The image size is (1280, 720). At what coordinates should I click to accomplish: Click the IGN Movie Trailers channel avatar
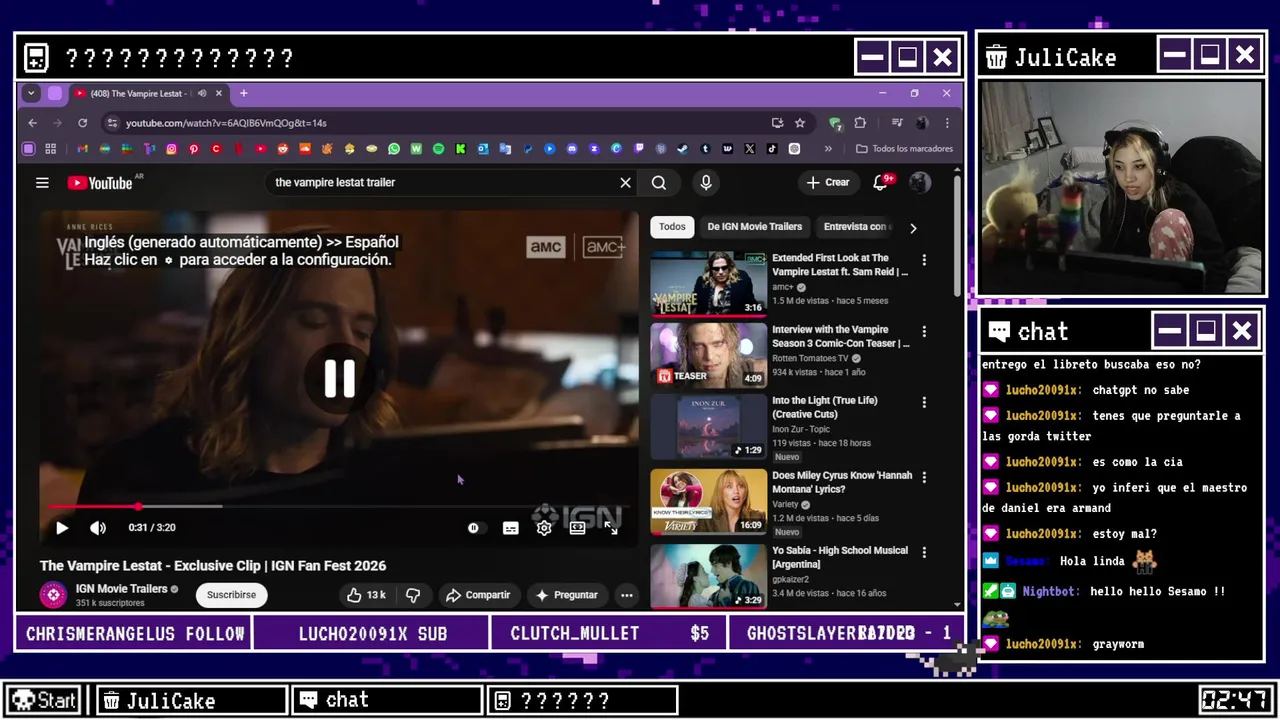pos(53,595)
